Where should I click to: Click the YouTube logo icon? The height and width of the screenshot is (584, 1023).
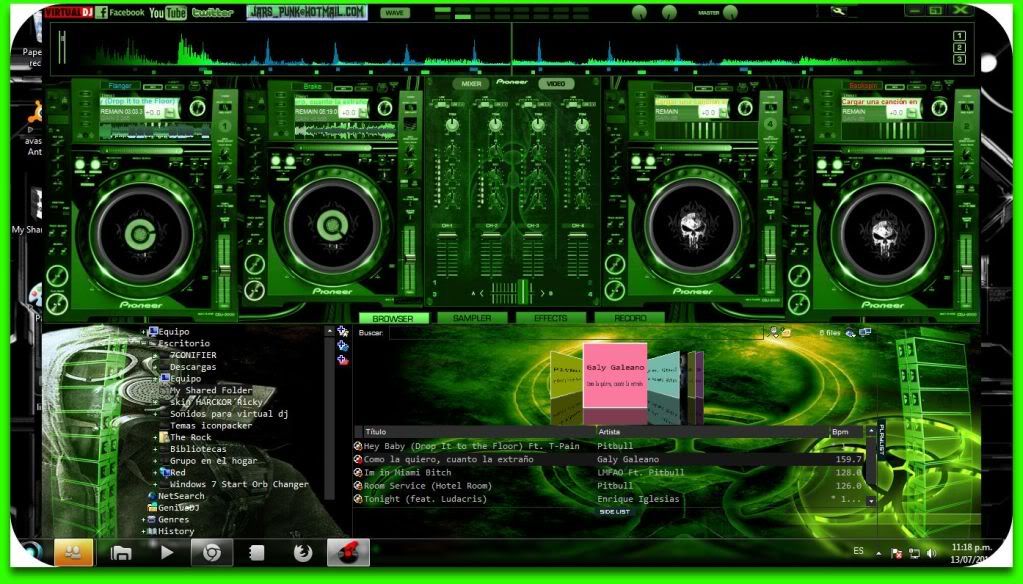pos(167,13)
